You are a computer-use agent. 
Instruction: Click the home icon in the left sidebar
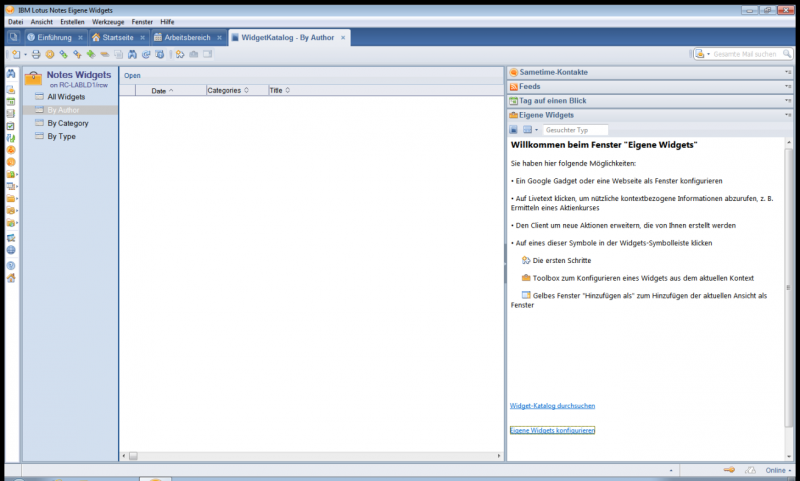[x=10, y=278]
